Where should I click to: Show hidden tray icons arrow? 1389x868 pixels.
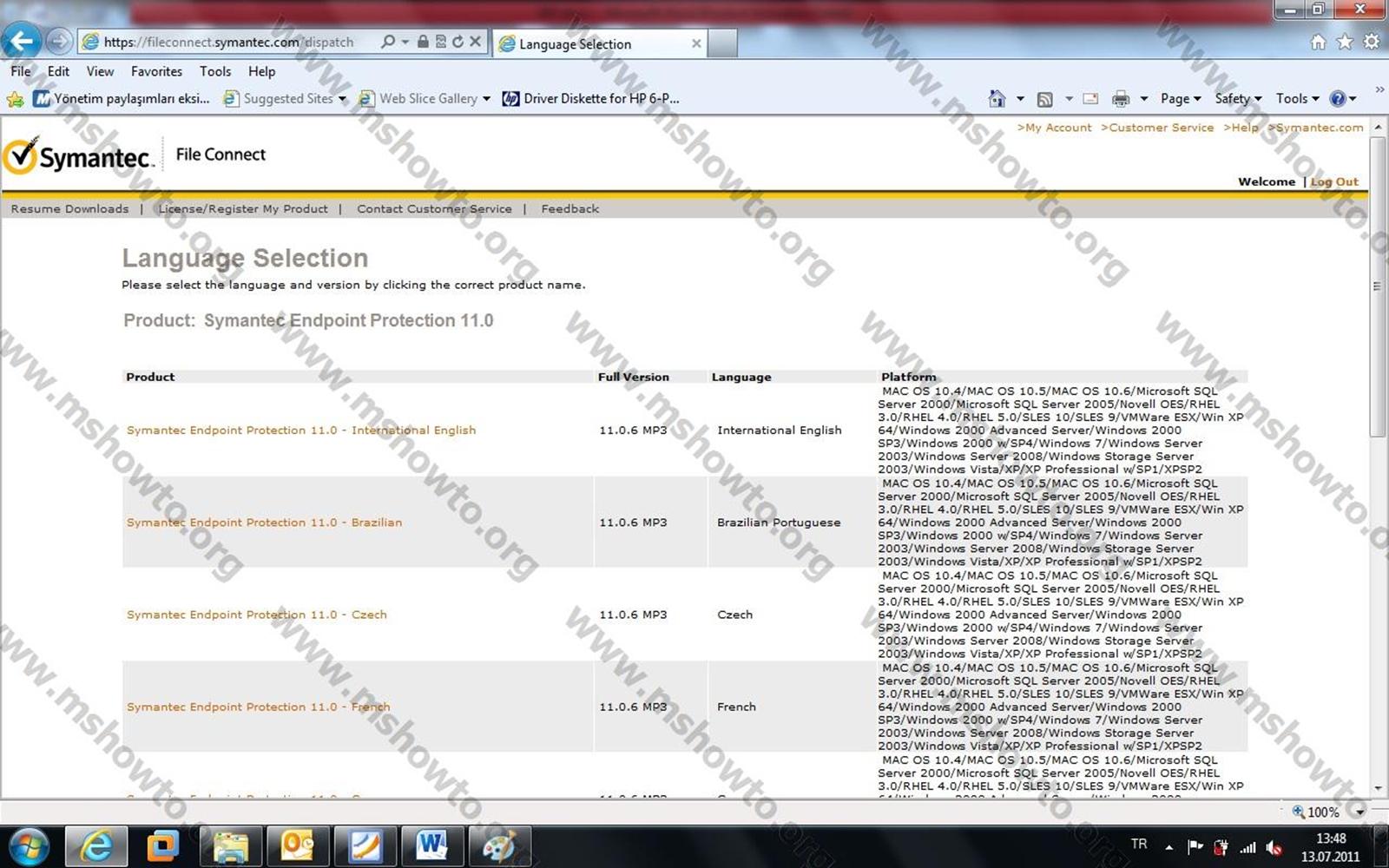[x=1169, y=847]
